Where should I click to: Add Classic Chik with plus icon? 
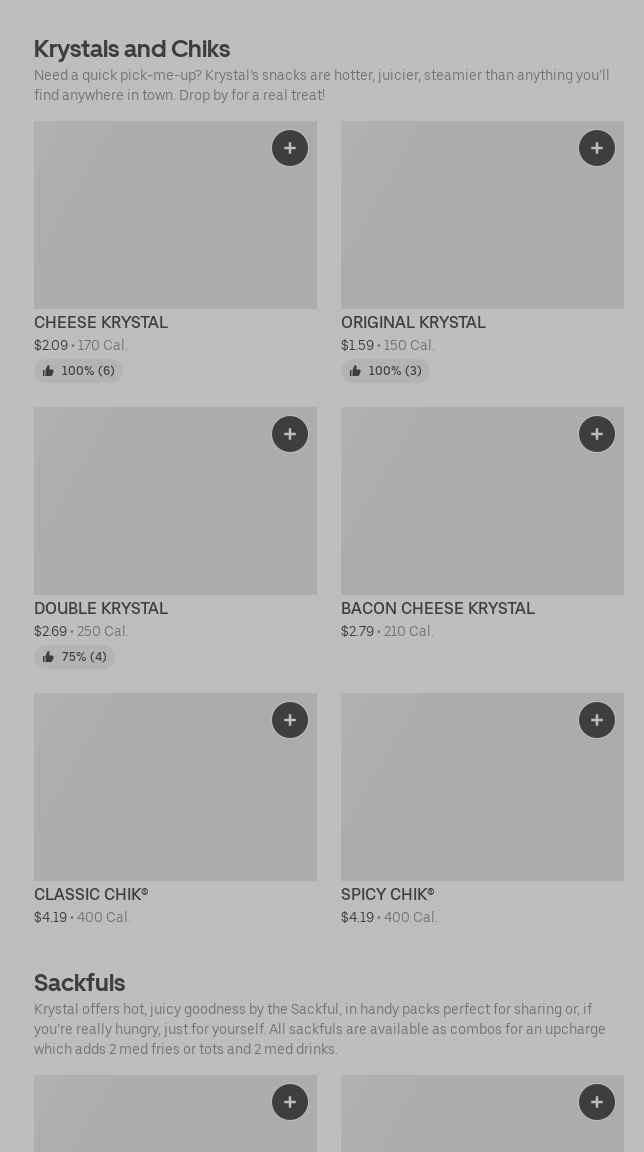coord(290,720)
